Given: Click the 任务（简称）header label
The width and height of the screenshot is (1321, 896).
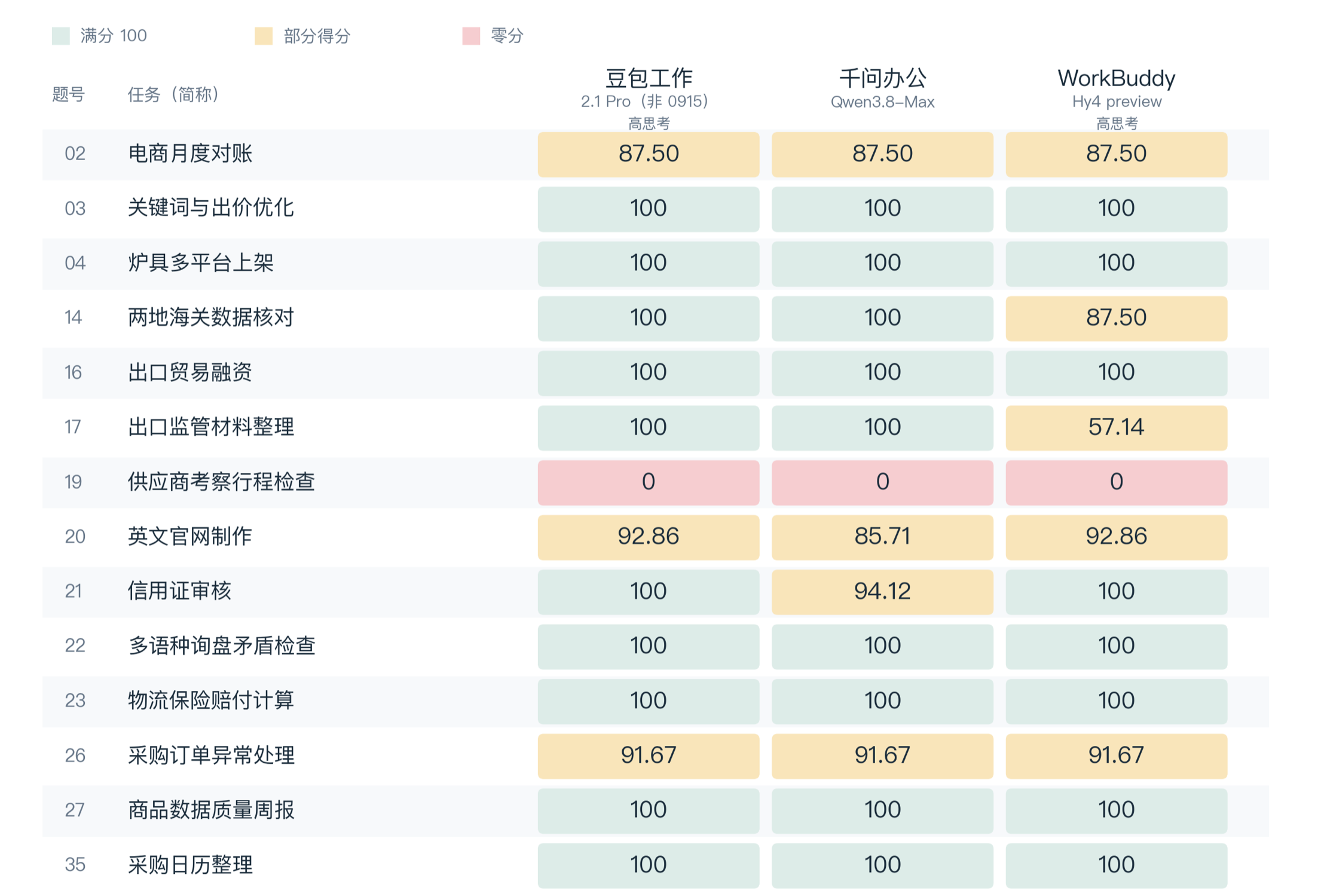Looking at the screenshot, I should 173,94.
